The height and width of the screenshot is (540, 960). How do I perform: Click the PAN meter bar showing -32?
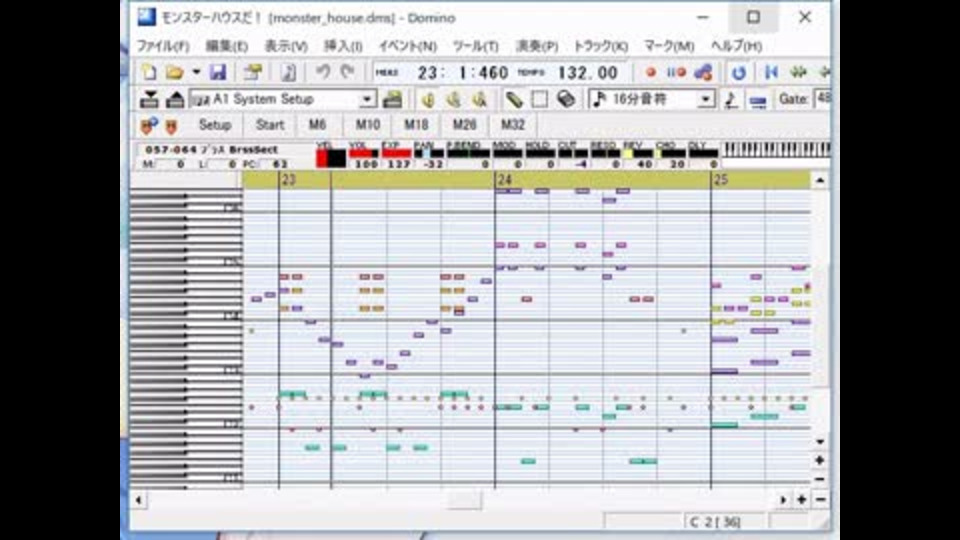(429, 154)
